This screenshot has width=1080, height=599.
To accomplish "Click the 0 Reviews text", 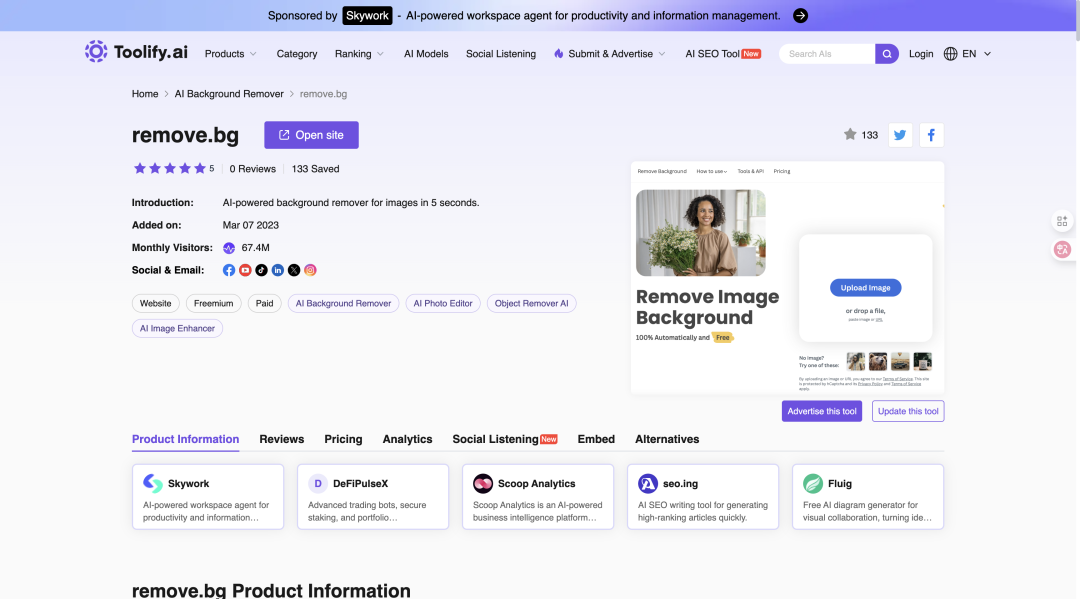I will (253, 169).
